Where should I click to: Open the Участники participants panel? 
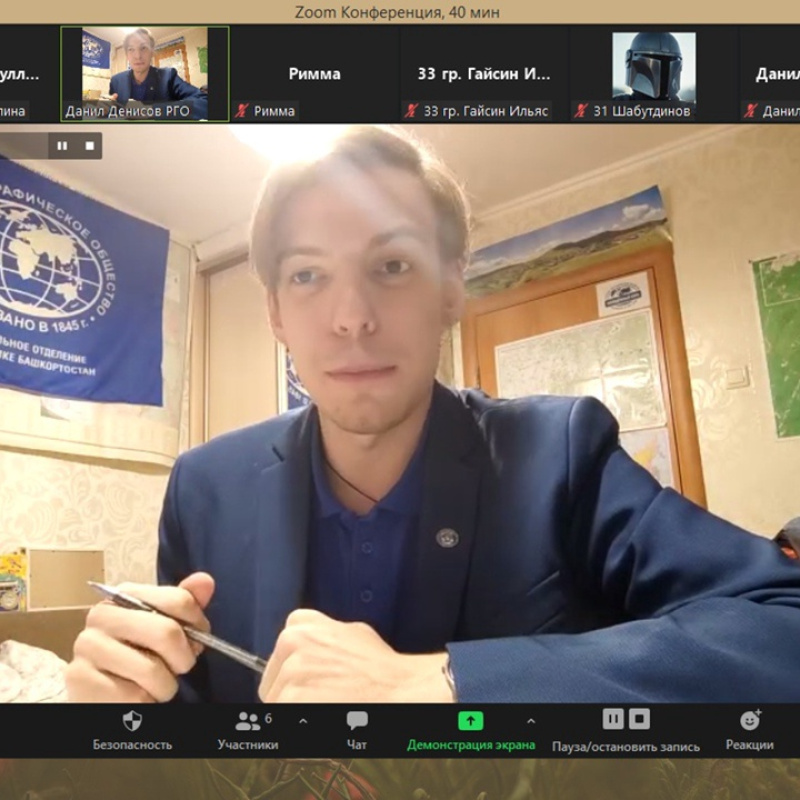(247, 721)
